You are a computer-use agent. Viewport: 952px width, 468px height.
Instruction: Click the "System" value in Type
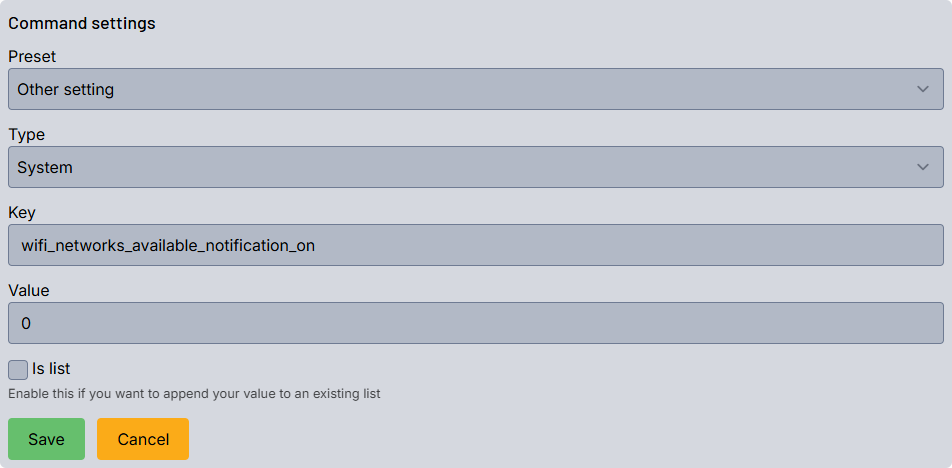(x=45, y=167)
